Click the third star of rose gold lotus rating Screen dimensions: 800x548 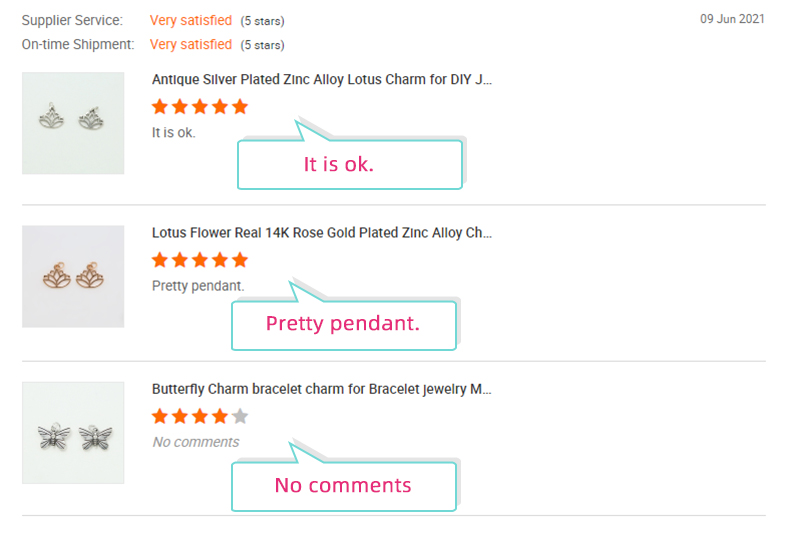tap(200, 260)
